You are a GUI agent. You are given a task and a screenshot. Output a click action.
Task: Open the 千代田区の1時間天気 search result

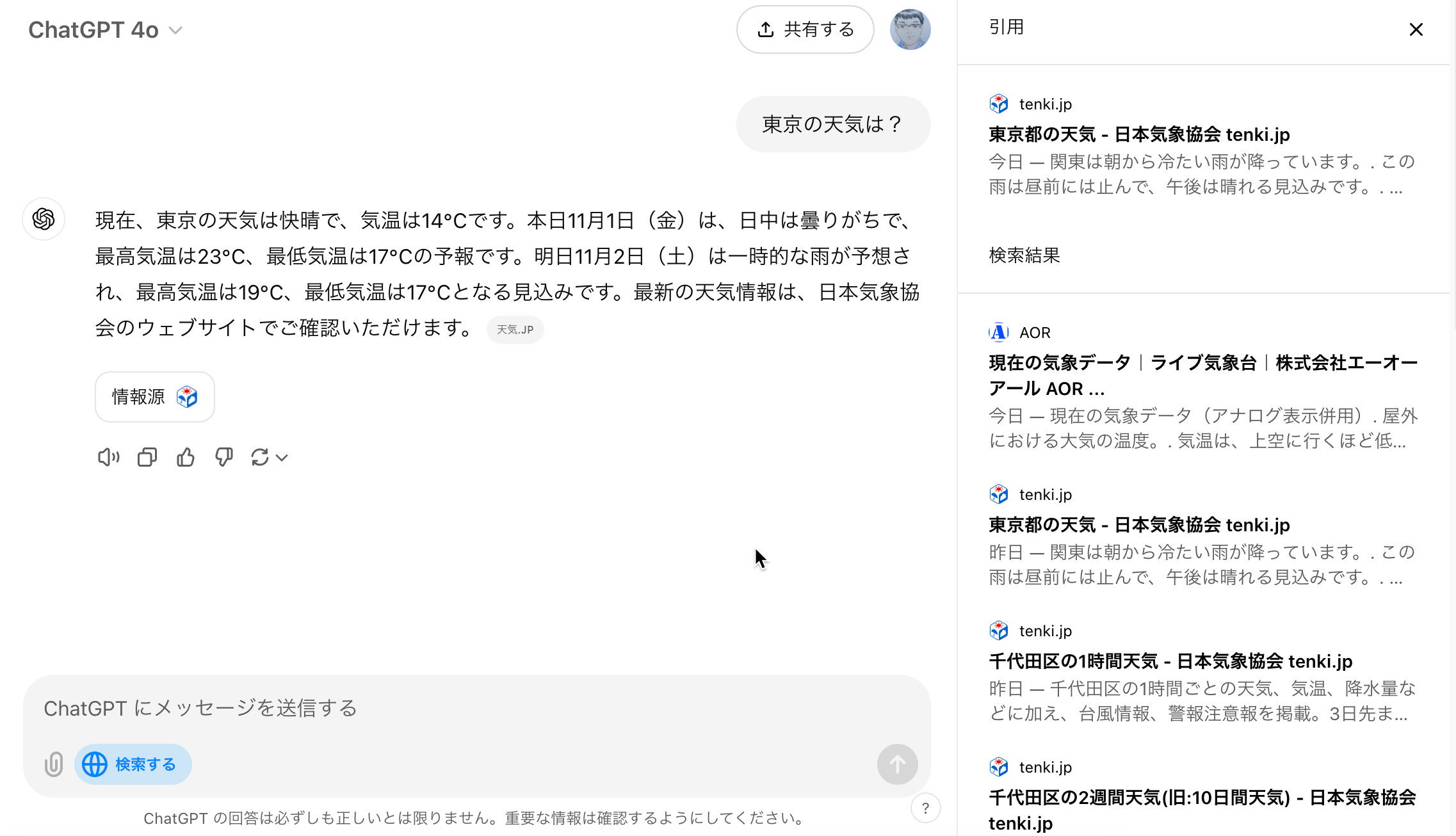pos(1170,661)
